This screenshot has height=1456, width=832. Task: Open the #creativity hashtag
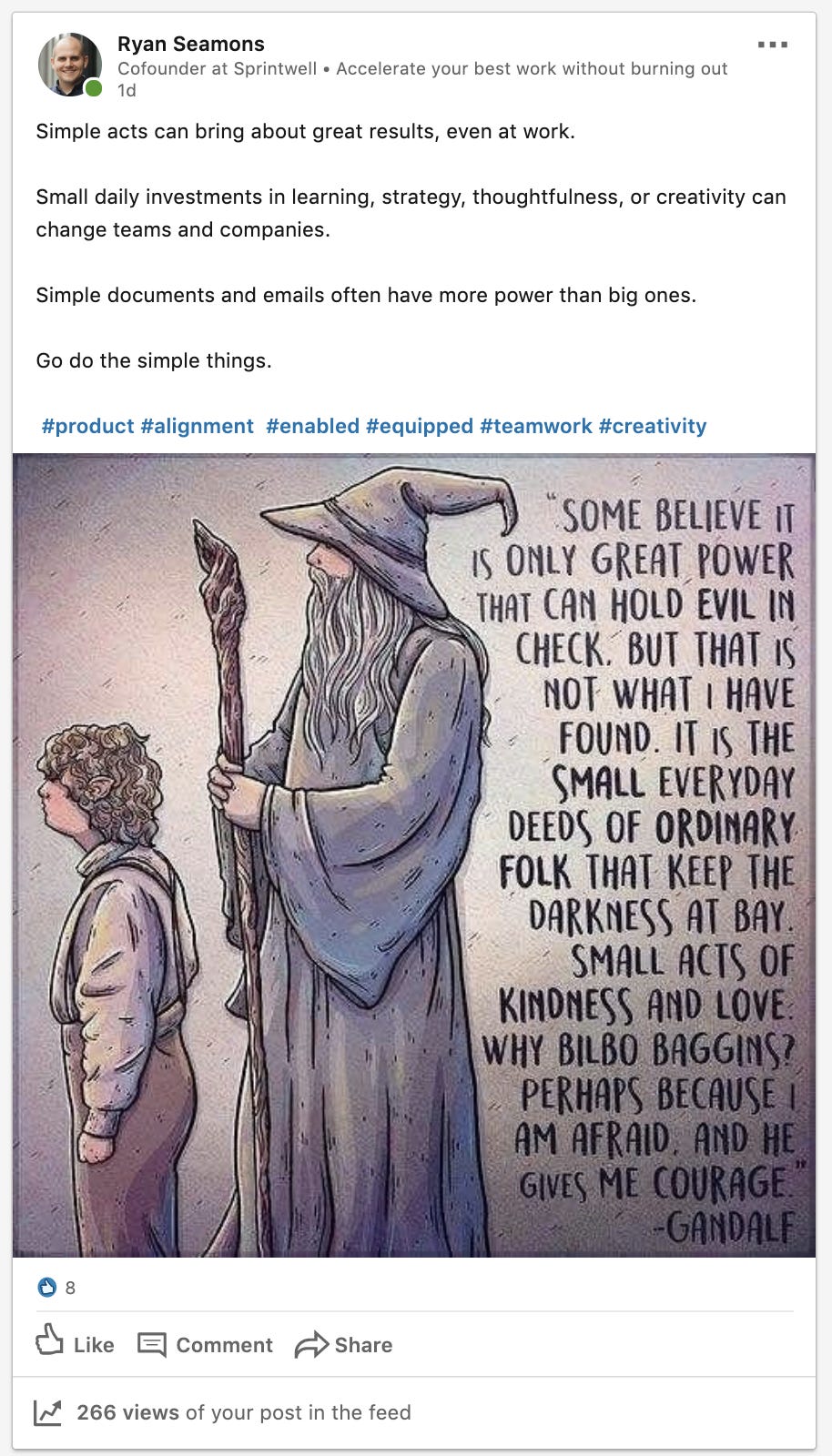(653, 426)
